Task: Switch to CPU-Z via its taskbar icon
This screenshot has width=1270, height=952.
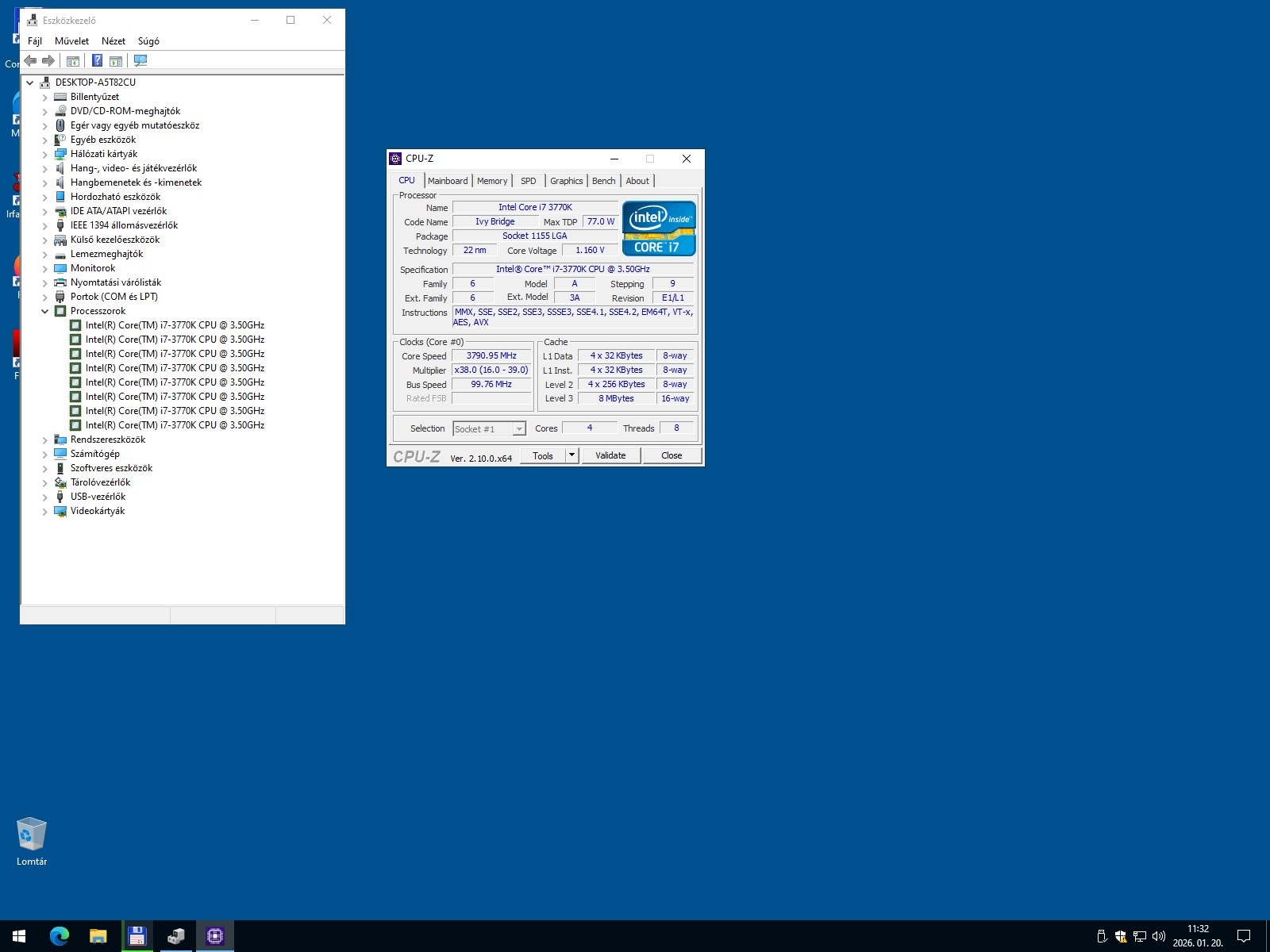Action: [214, 936]
